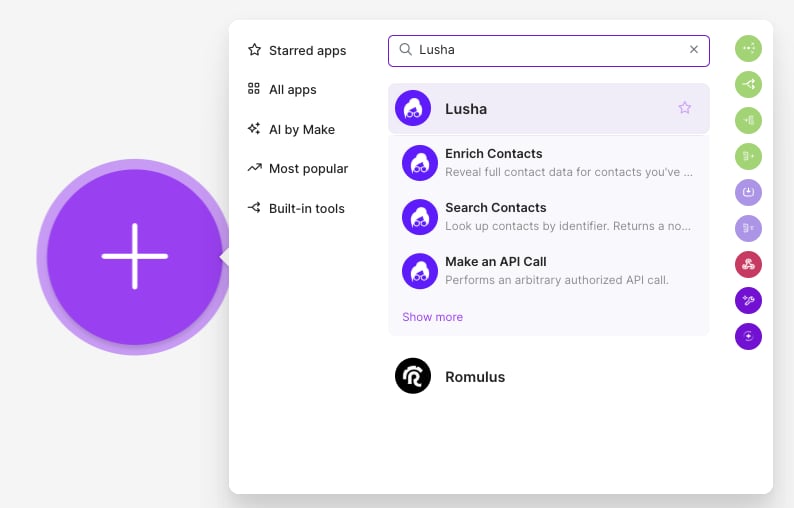Show the Most popular apps

pos(298,168)
